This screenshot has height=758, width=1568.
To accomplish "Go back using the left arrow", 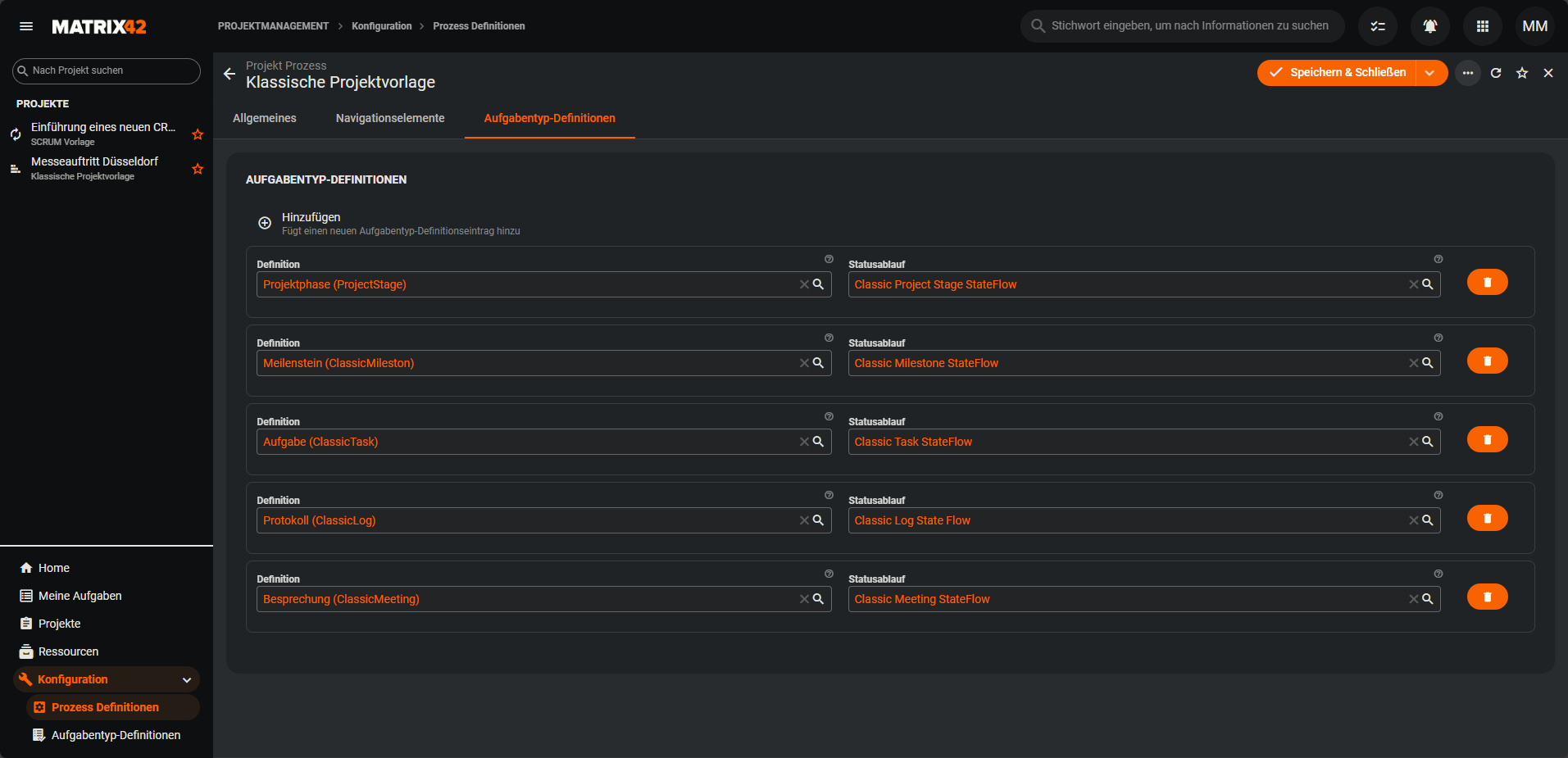I will (230, 74).
